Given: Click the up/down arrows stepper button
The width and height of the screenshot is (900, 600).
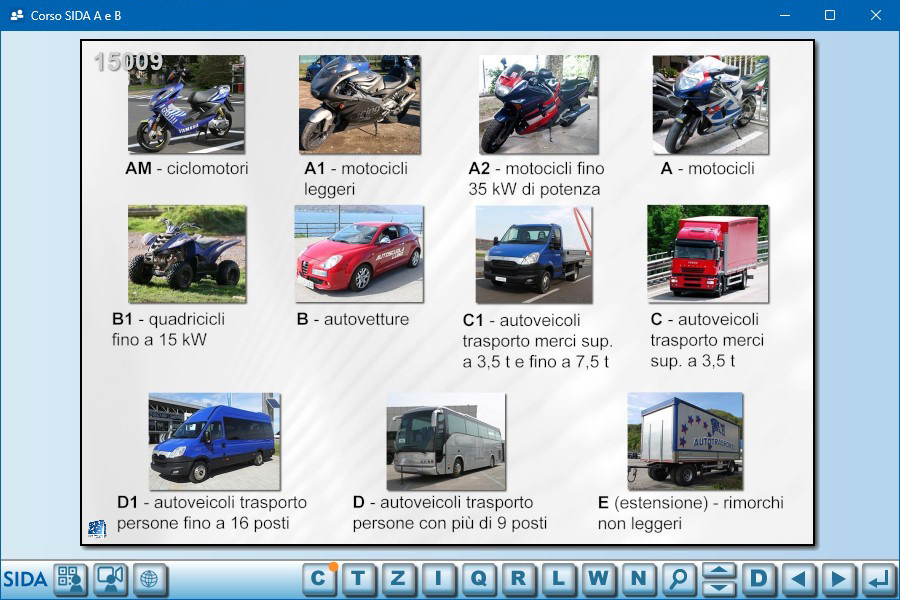Looking at the screenshot, I should tap(718, 578).
